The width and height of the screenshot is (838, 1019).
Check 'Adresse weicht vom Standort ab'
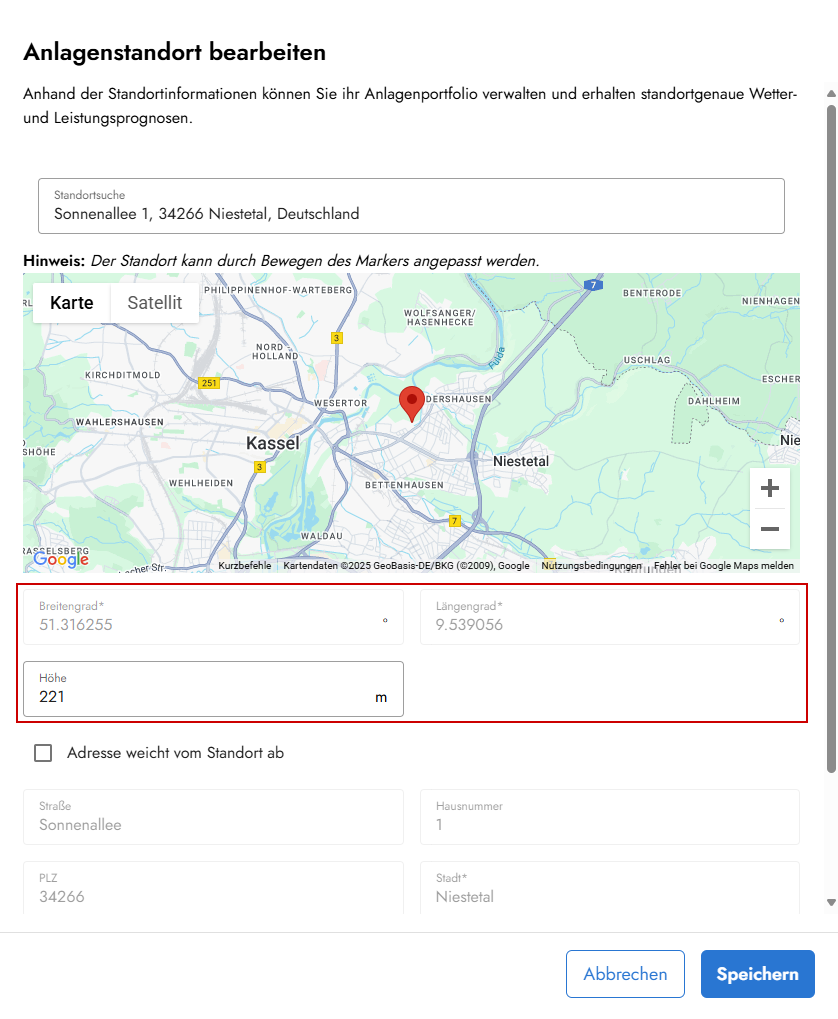[x=43, y=753]
